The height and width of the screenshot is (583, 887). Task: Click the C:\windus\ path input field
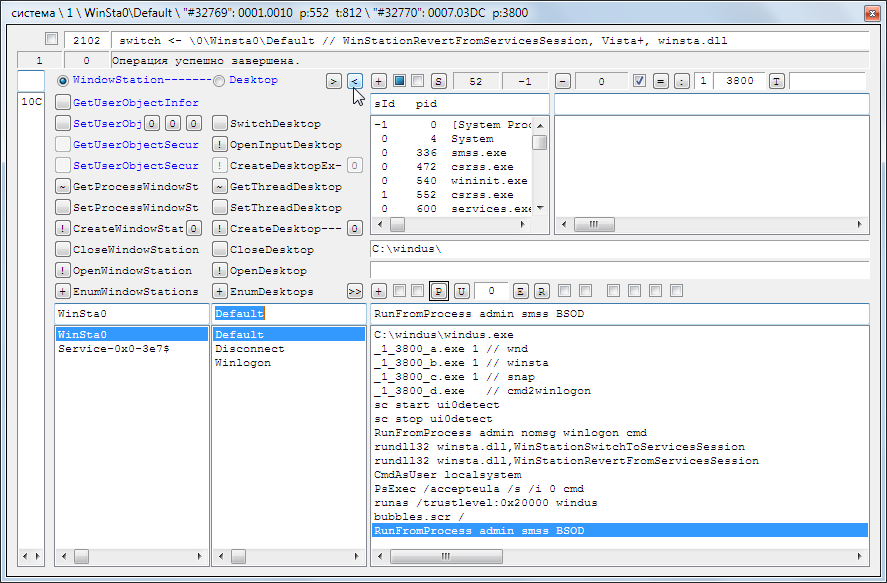[x=615, y=248]
